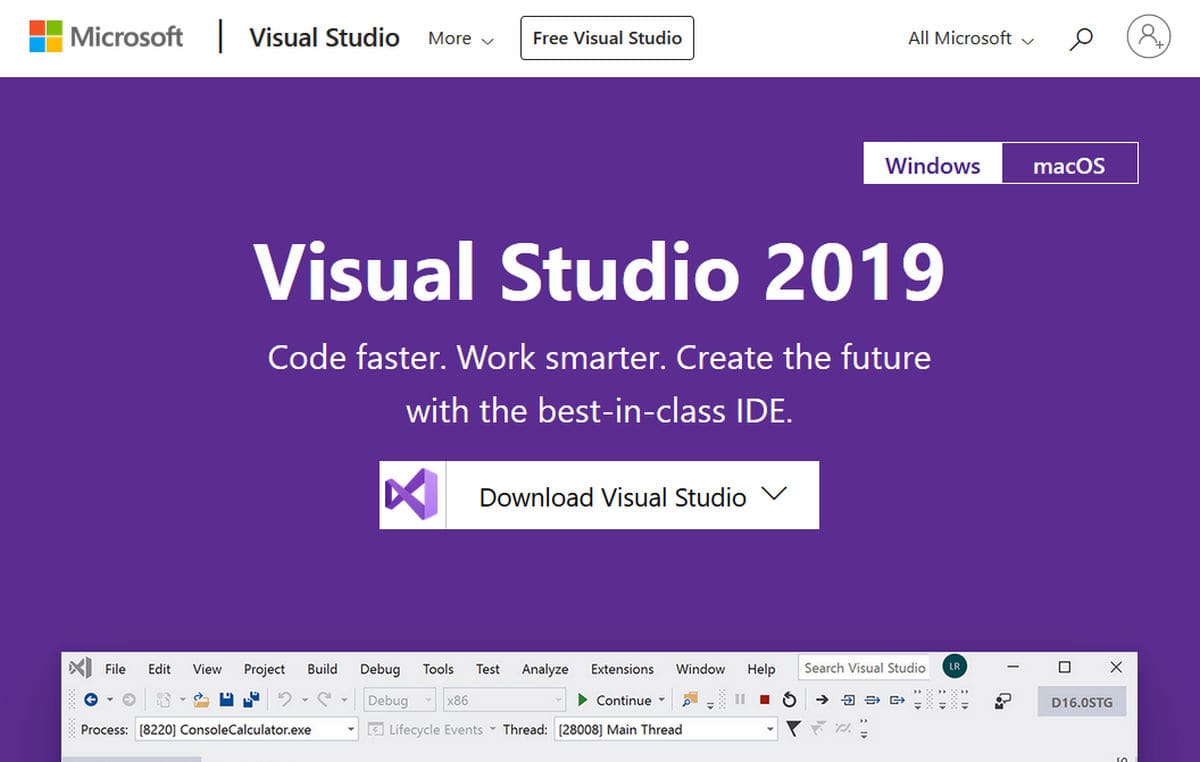Open the Debug configuration combo box
Screen dimensions: 1200x762
(x=398, y=700)
